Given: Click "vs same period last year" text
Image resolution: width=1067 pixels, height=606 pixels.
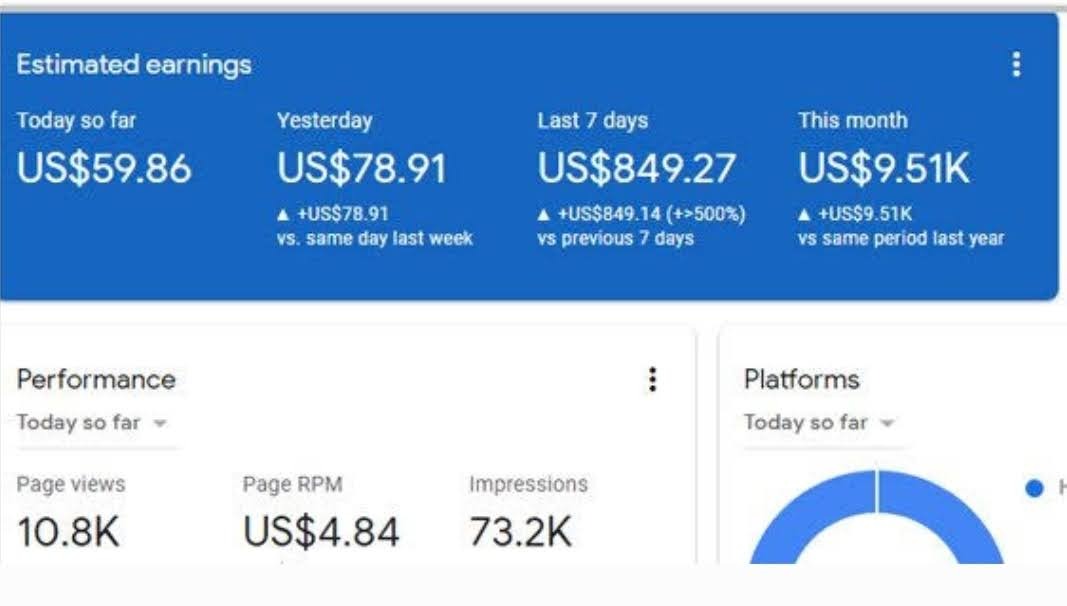Looking at the screenshot, I should pos(901,239).
